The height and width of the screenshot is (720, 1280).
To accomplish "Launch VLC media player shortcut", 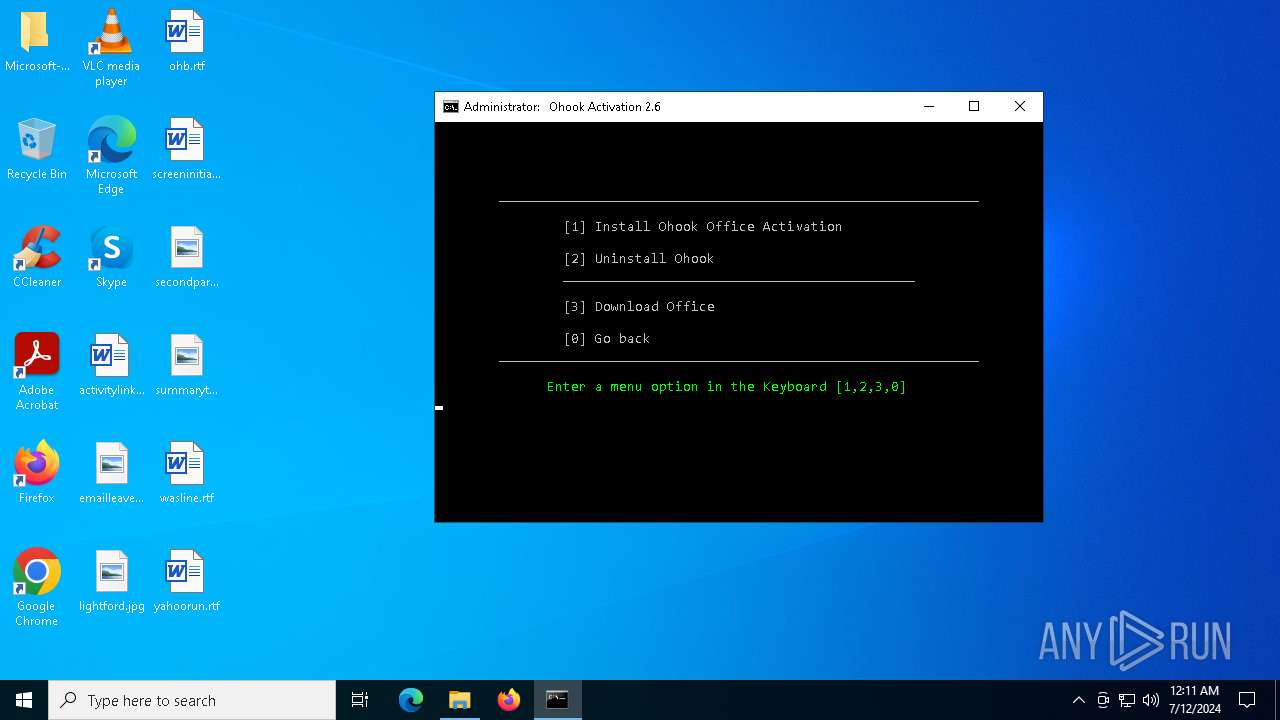I will 111,48.
